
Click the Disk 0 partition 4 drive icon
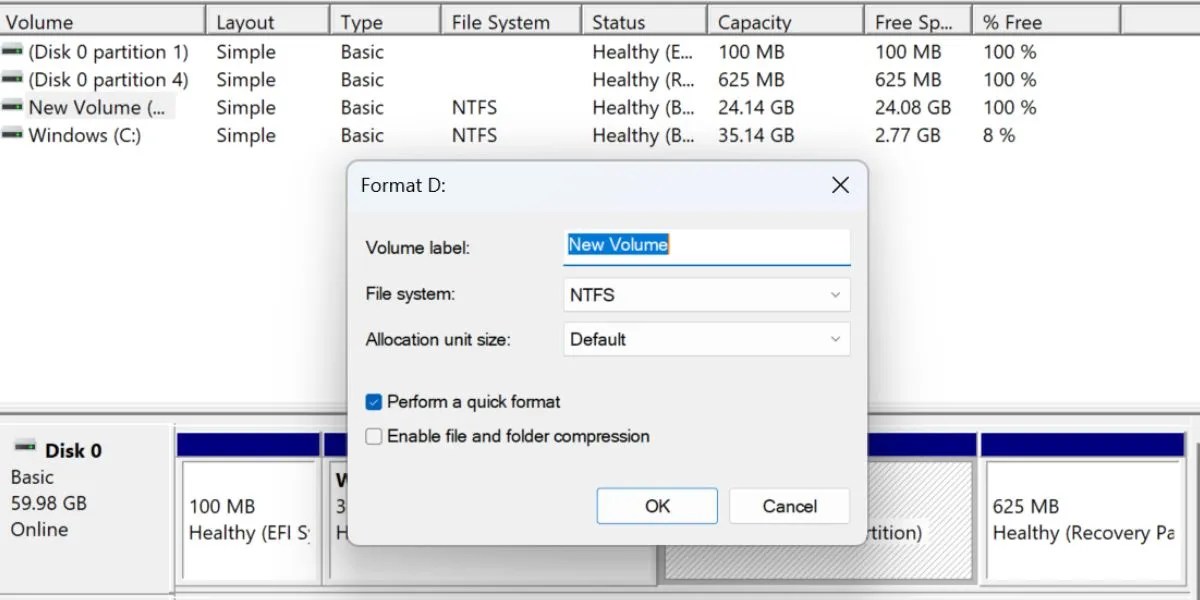tap(10, 80)
